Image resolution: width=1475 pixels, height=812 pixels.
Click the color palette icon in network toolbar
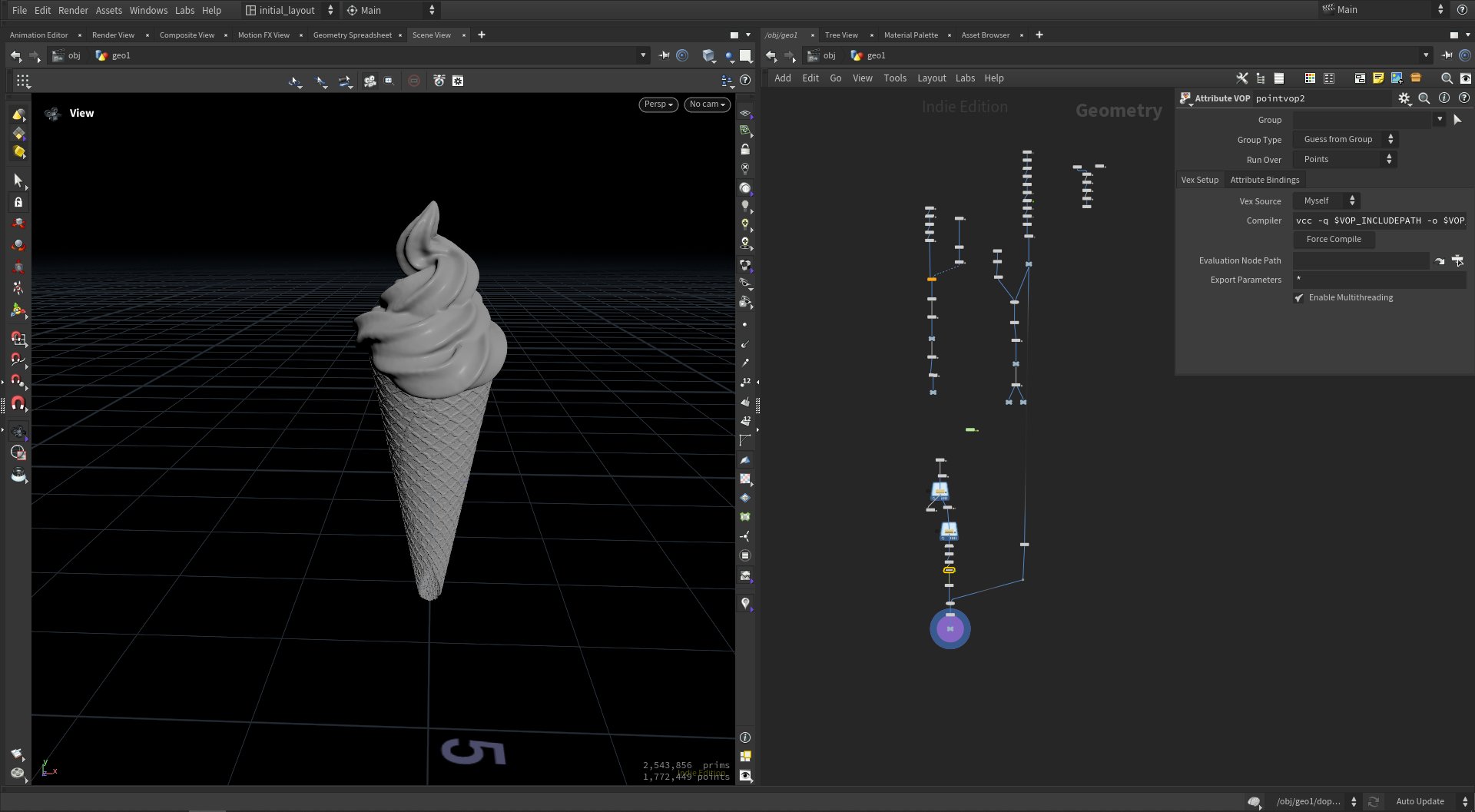click(1310, 78)
